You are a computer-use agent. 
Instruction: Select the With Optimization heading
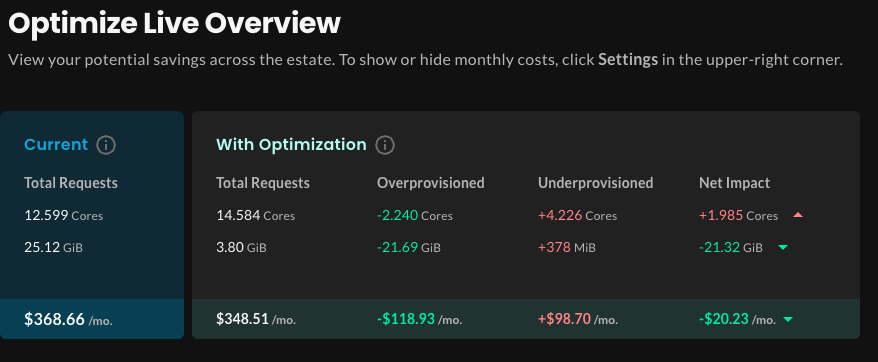click(x=291, y=145)
